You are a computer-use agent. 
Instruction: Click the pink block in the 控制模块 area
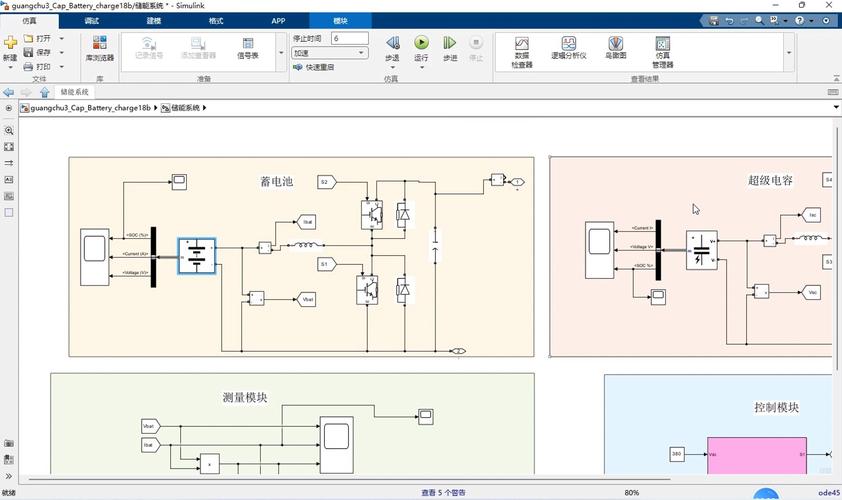(x=756, y=455)
